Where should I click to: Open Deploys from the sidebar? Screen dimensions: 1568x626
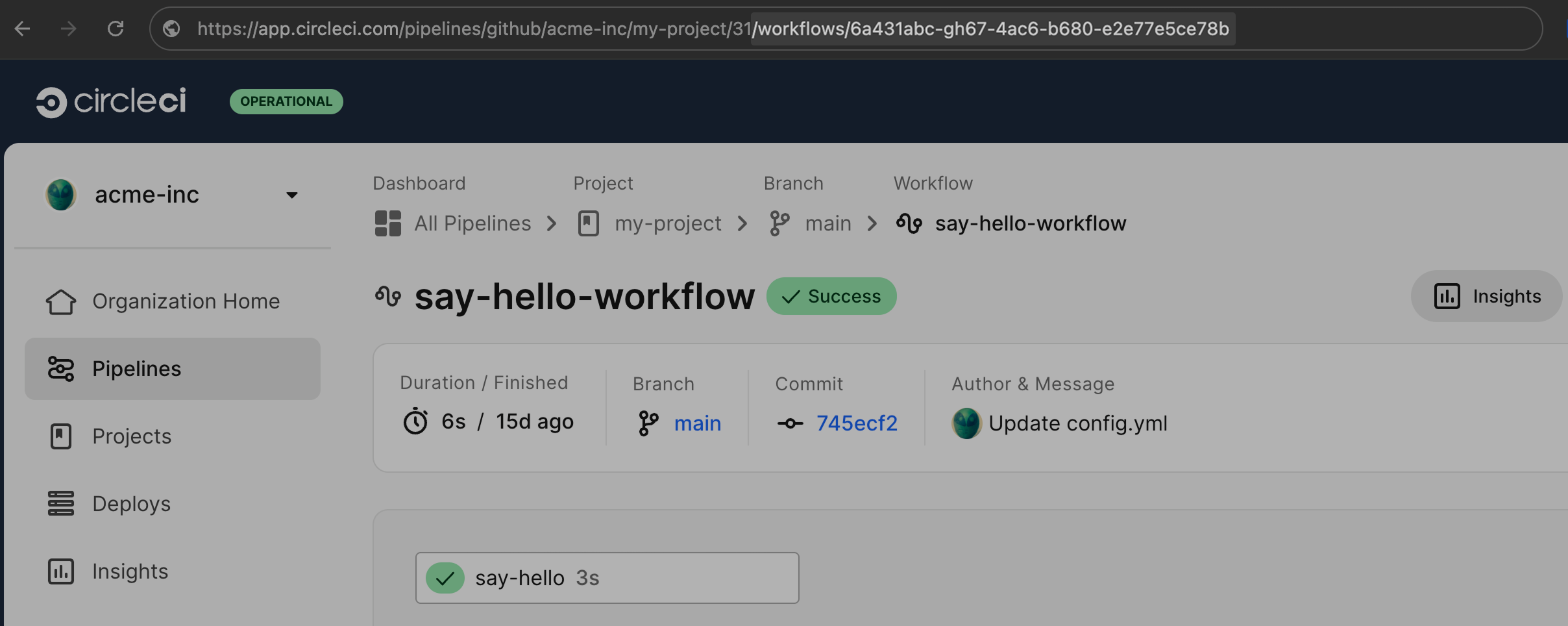tap(132, 504)
